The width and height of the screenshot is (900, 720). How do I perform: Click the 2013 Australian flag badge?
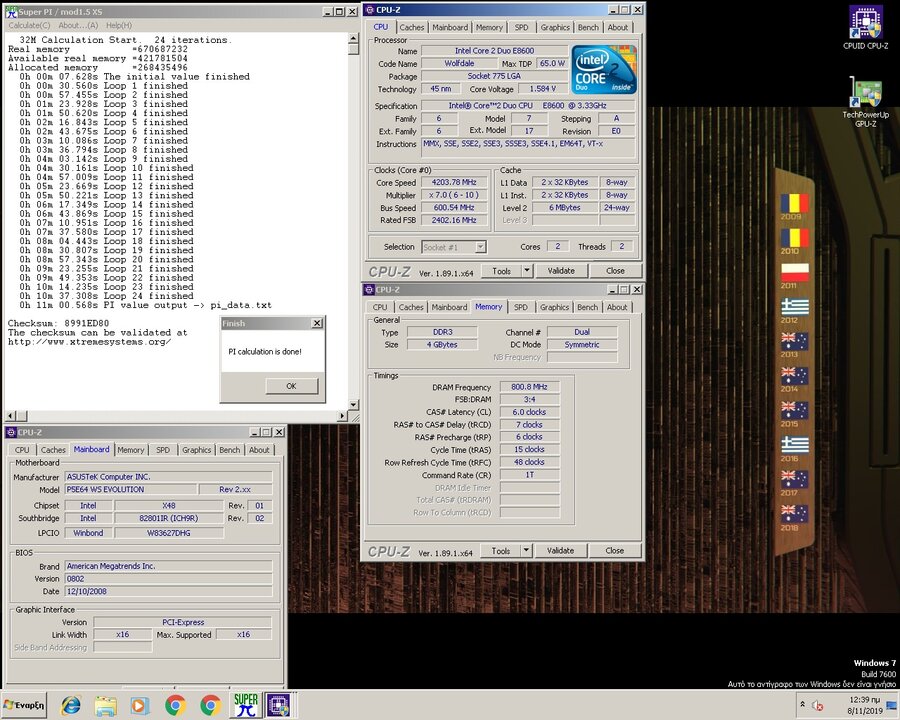(x=794, y=344)
